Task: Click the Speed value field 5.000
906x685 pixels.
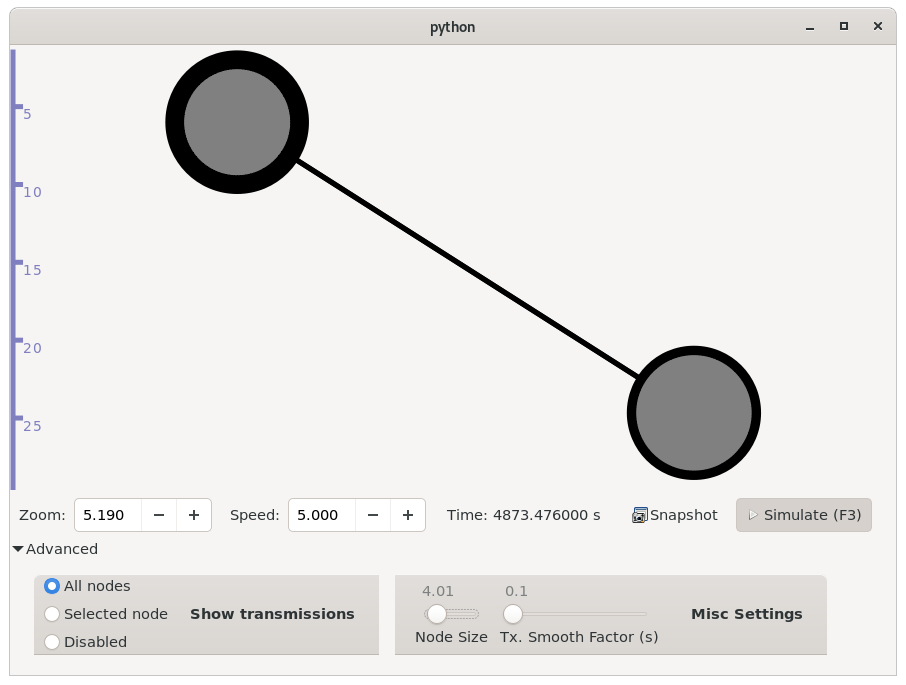Action: tap(322, 515)
